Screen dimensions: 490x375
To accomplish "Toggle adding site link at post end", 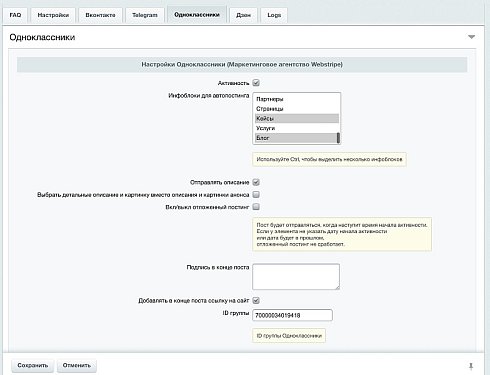I will pyautogui.click(x=256, y=300).
